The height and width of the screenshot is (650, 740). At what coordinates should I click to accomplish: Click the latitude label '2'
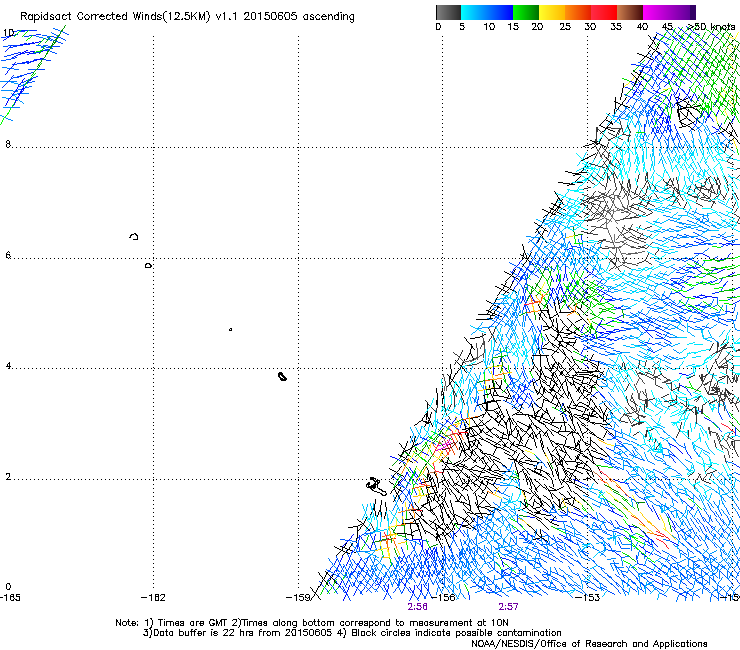click(x=8, y=476)
